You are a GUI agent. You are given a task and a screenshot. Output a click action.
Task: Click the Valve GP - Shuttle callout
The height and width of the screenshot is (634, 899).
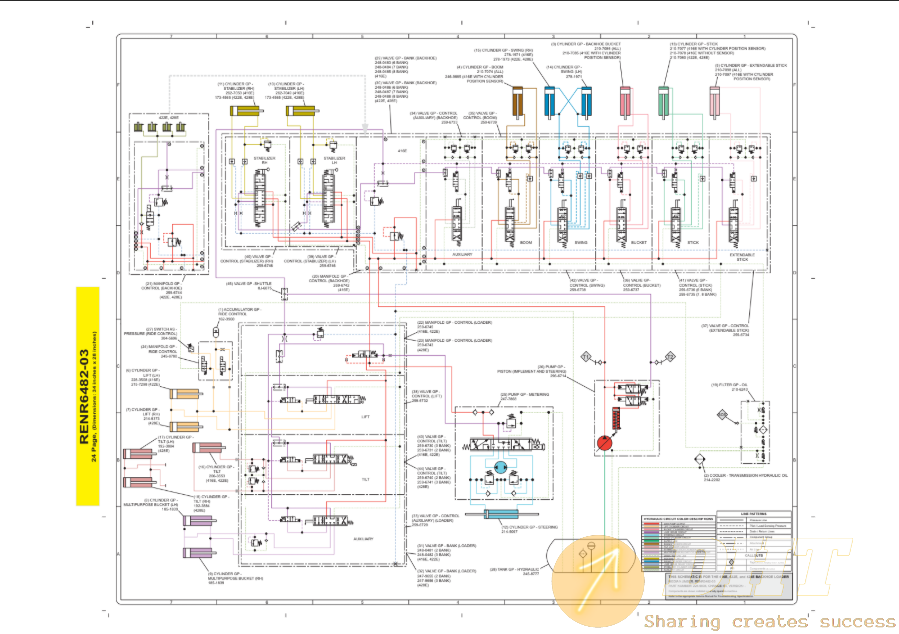coord(249,285)
